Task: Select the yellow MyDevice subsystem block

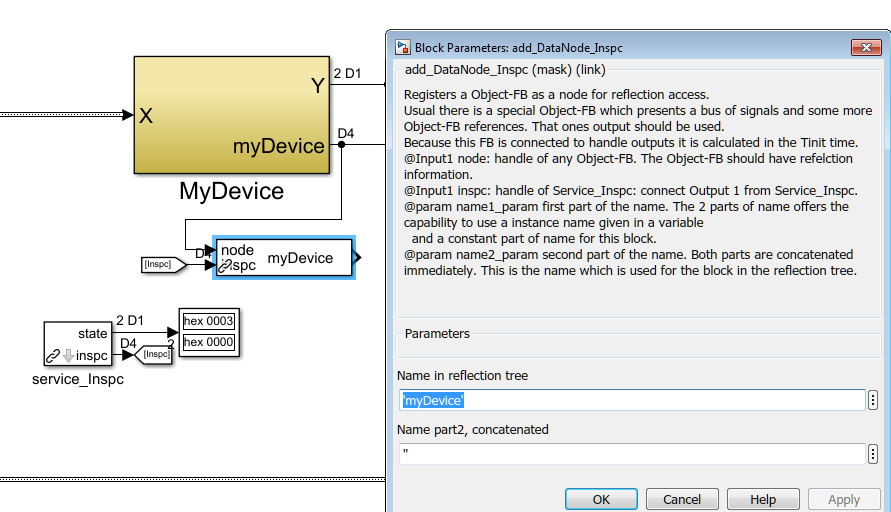Action: click(231, 115)
